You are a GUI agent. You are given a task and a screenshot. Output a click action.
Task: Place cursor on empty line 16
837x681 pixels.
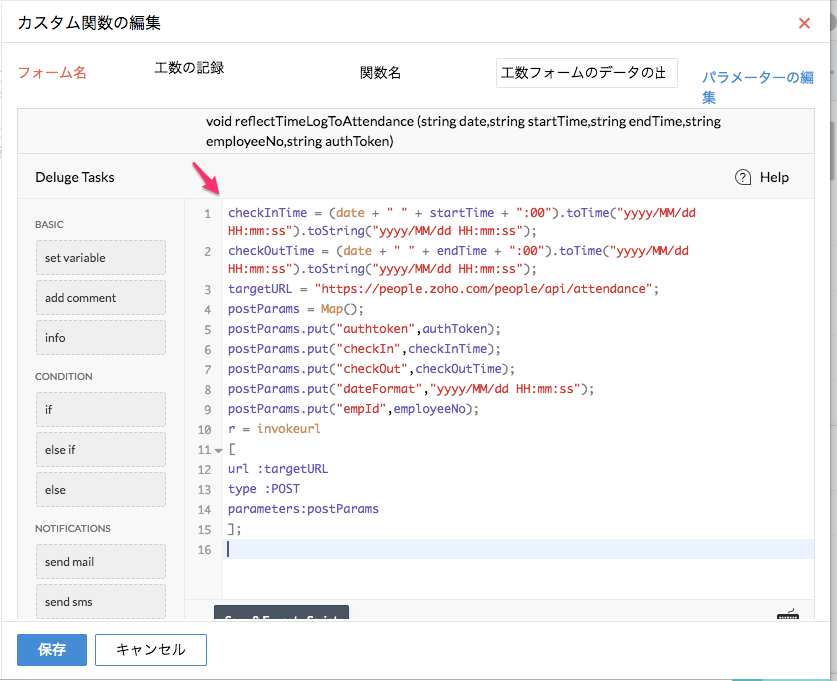pyautogui.click(x=518, y=549)
